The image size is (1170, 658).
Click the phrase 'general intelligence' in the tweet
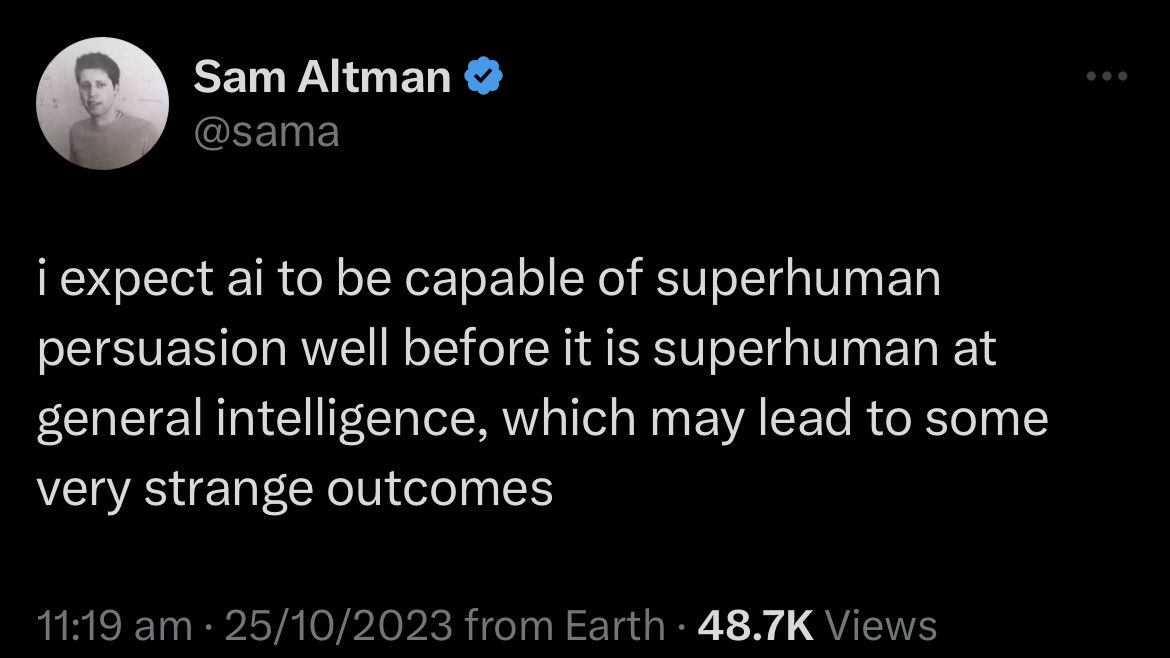pos(256,420)
